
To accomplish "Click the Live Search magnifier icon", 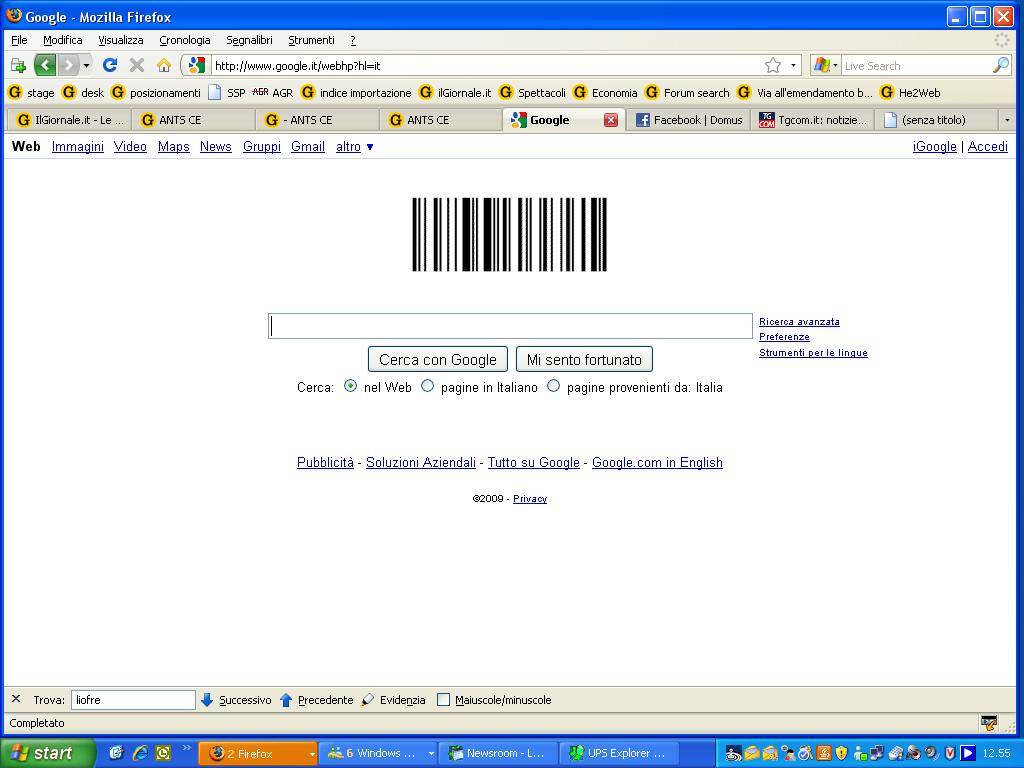I will [1000, 65].
